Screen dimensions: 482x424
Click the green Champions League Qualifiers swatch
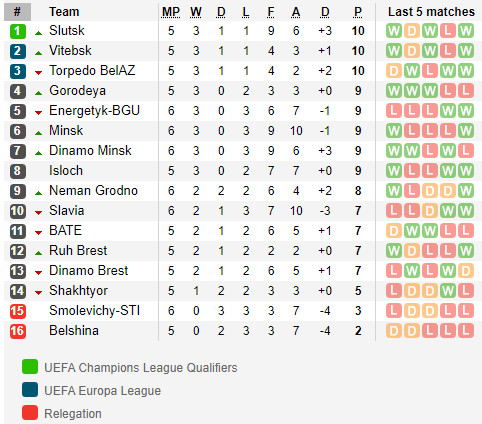coord(30,367)
